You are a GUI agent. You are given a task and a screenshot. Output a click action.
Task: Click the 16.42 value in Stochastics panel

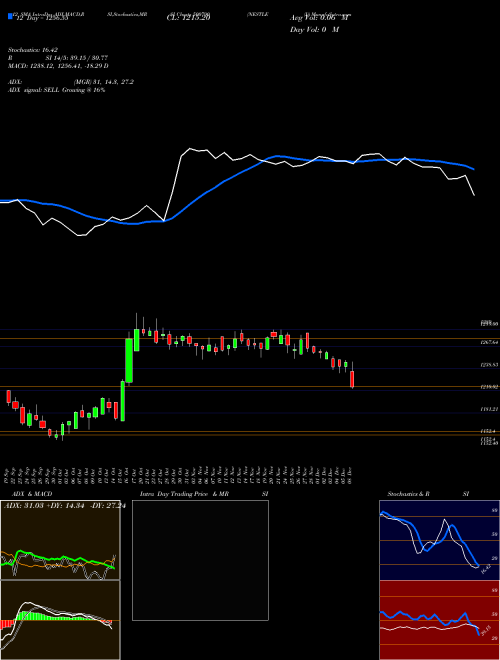(486, 570)
